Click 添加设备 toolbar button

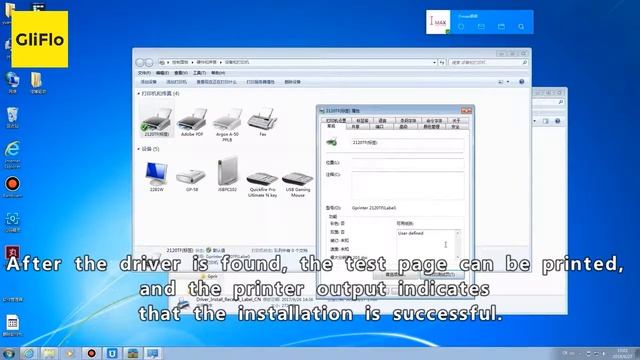[x=149, y=82]
